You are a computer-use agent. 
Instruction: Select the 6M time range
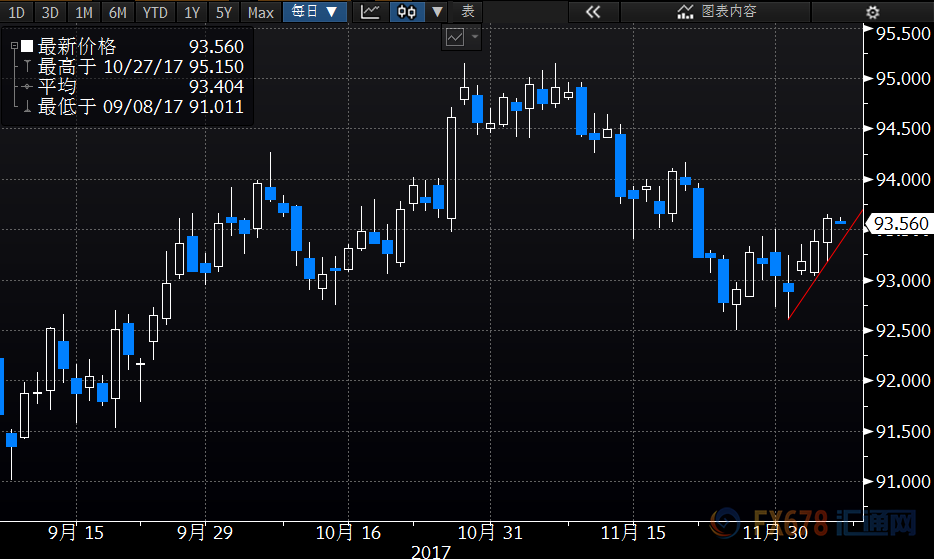[118, 12]
